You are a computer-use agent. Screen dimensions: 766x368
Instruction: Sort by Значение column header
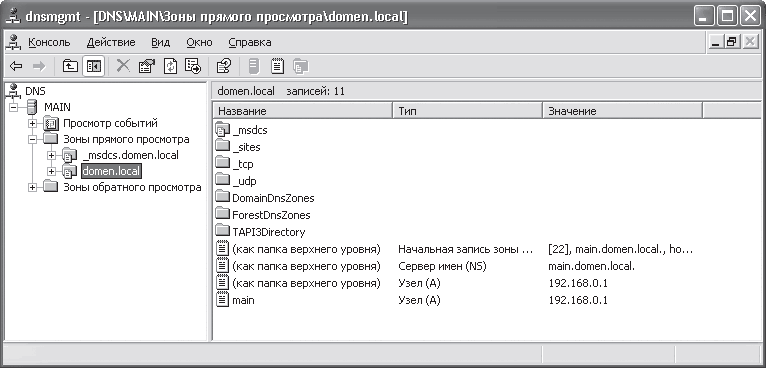pos(622,111)
